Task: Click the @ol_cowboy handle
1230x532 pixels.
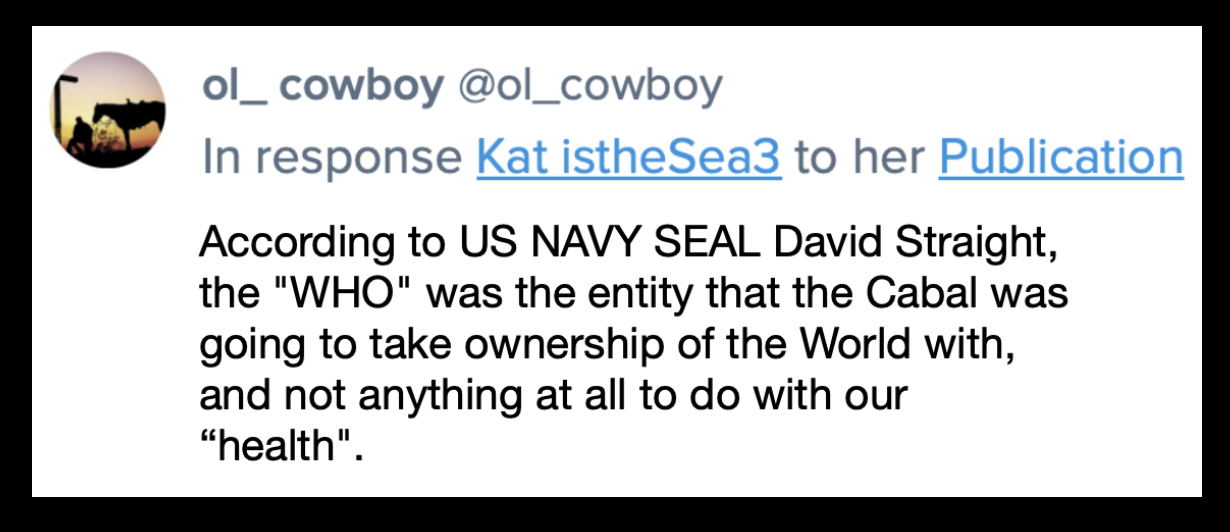Action: pos(589,87)
